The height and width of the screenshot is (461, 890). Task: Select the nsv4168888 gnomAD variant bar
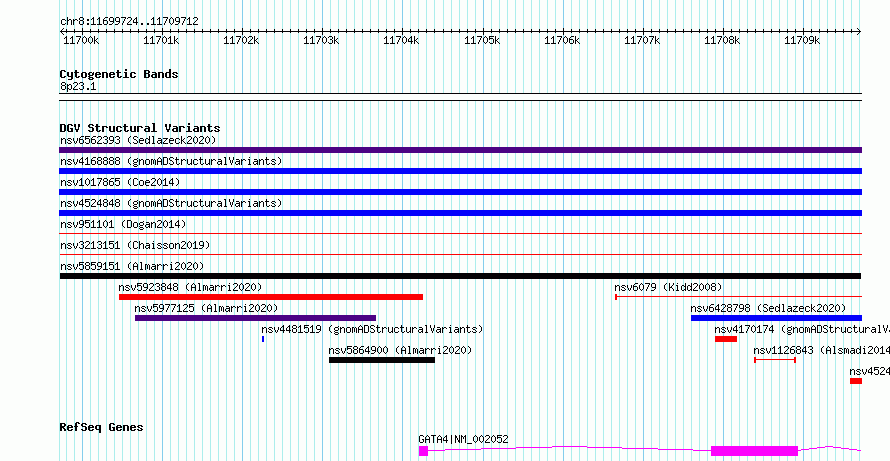[460, 171]
